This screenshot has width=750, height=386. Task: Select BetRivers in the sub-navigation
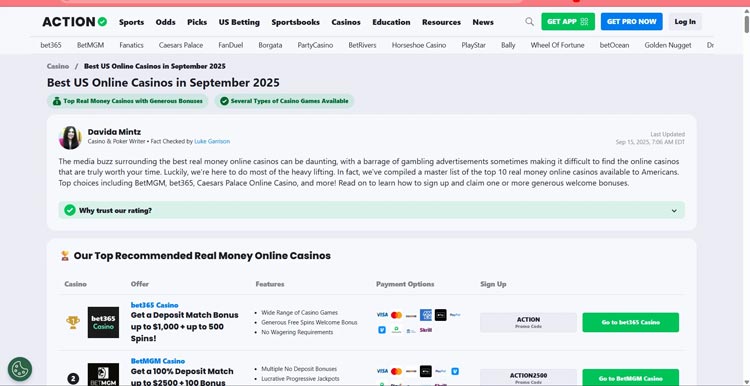(x=362, y=45)
